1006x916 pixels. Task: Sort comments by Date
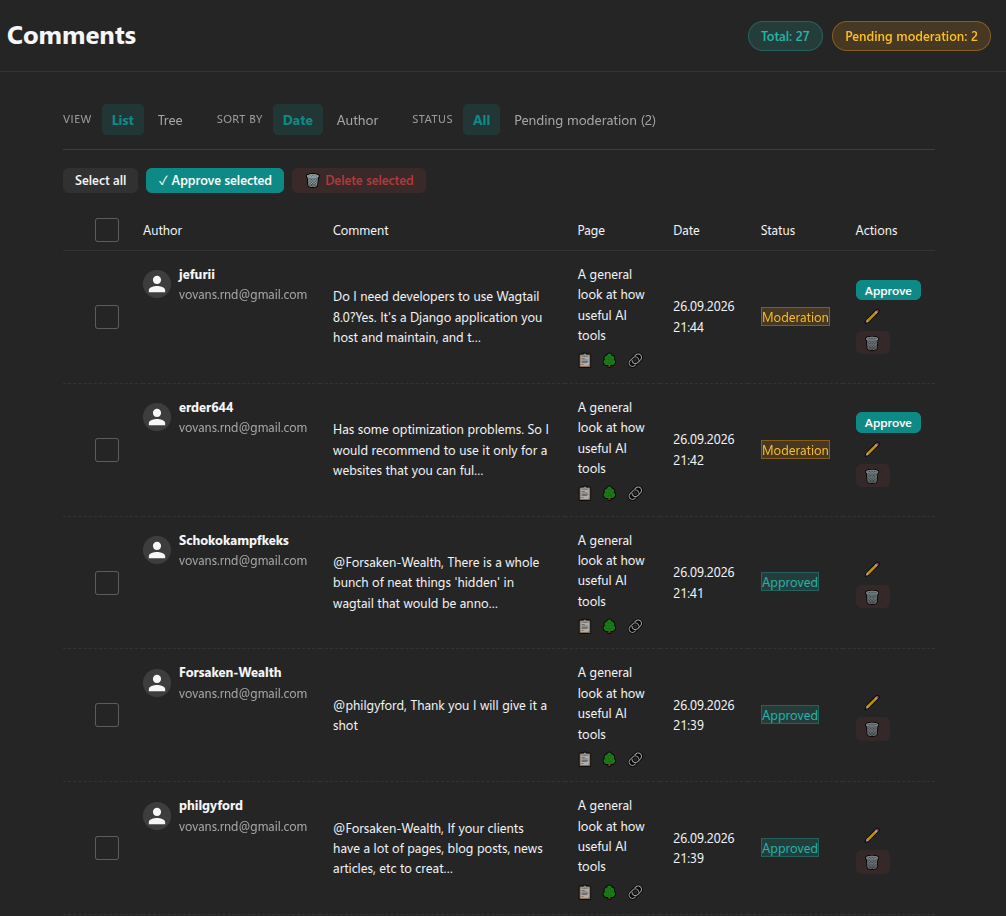(x=298, y=120)
